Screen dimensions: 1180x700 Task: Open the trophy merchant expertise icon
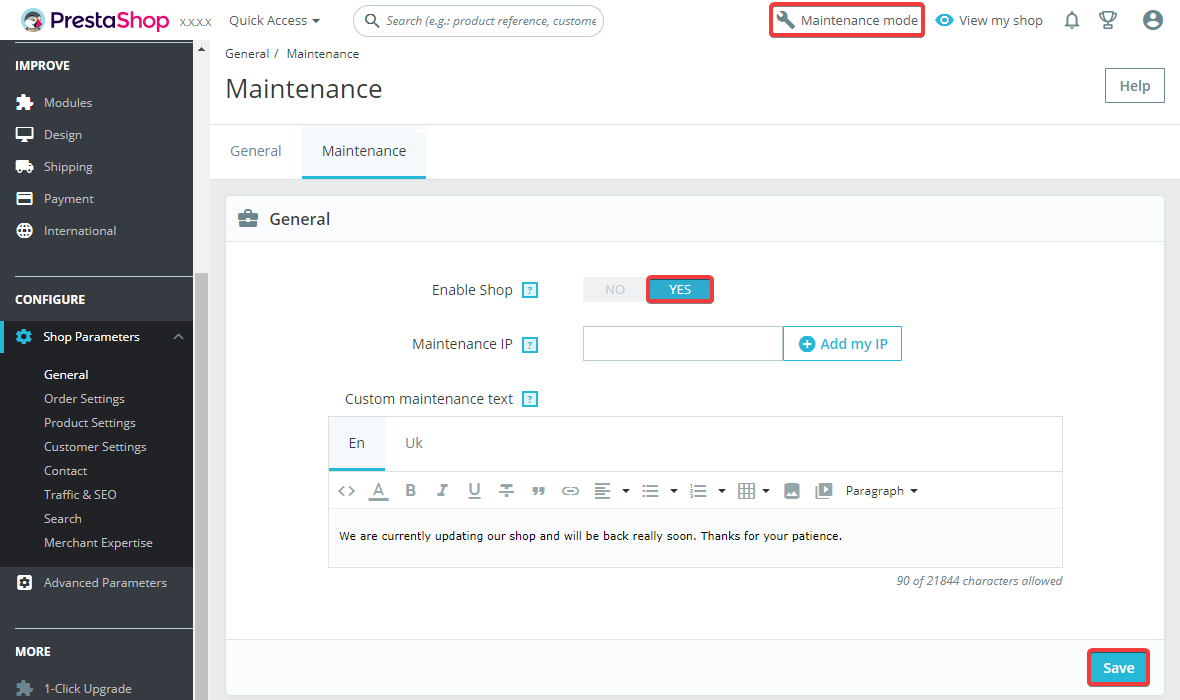pos(1108,20)
